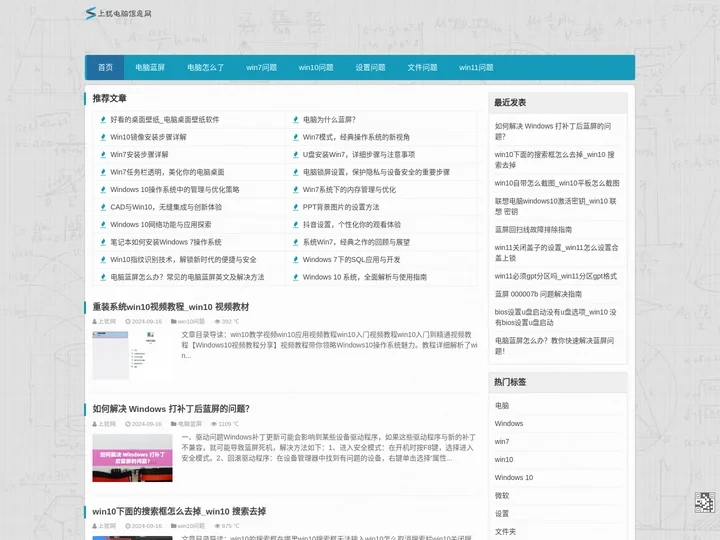This screenshot has height=540, width=720.
Task: Open sidebar post win10自带怎么截图_win10平板怎么截图
Action: point(557,183)
